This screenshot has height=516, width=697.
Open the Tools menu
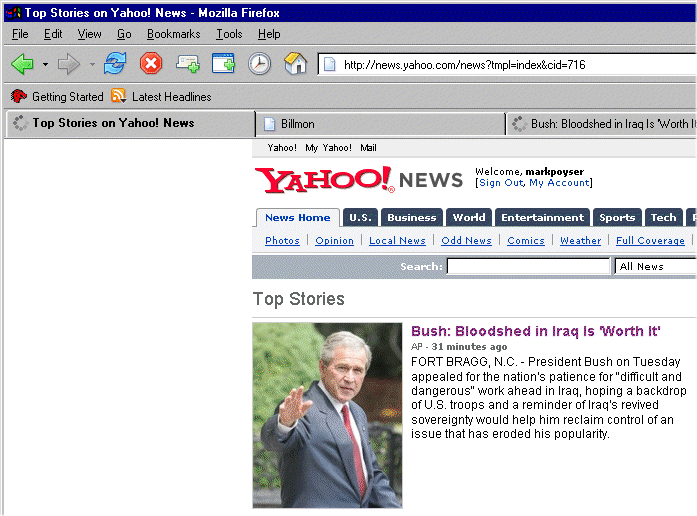[x=229, y=34]
